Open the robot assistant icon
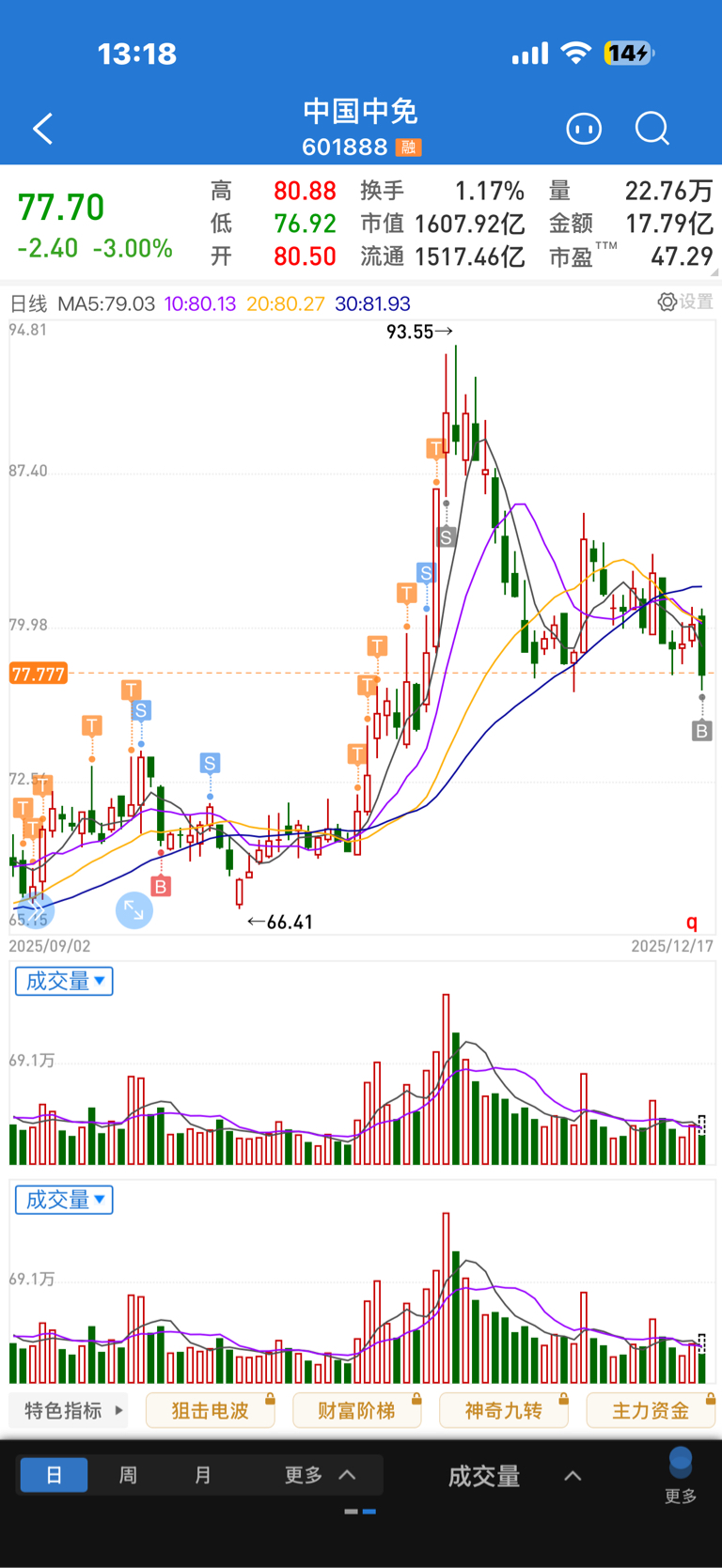 pyautogui.click(x=584, y=129)
